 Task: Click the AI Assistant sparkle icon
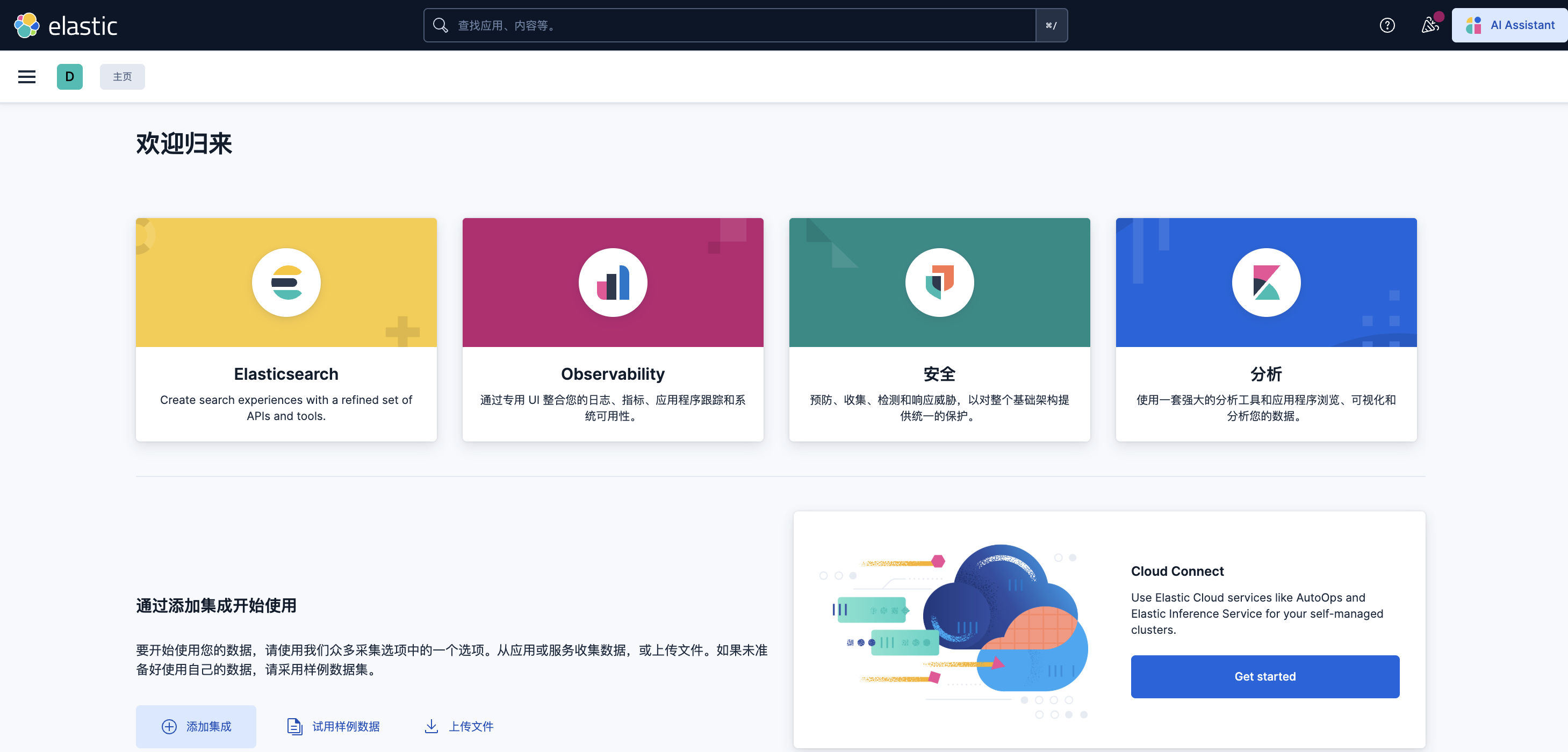(1473, 26)
